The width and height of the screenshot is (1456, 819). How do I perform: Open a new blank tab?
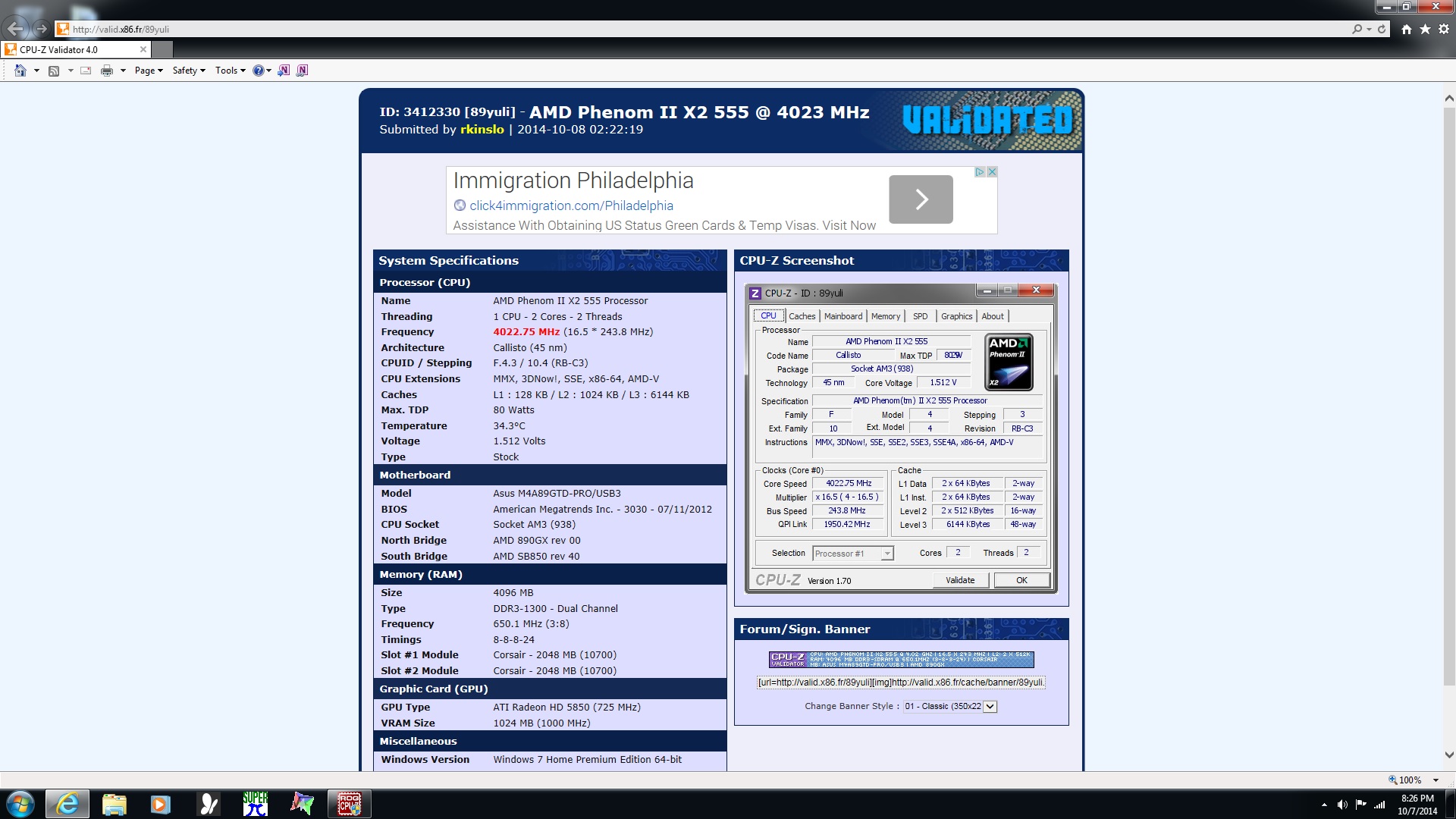(162, 49)
